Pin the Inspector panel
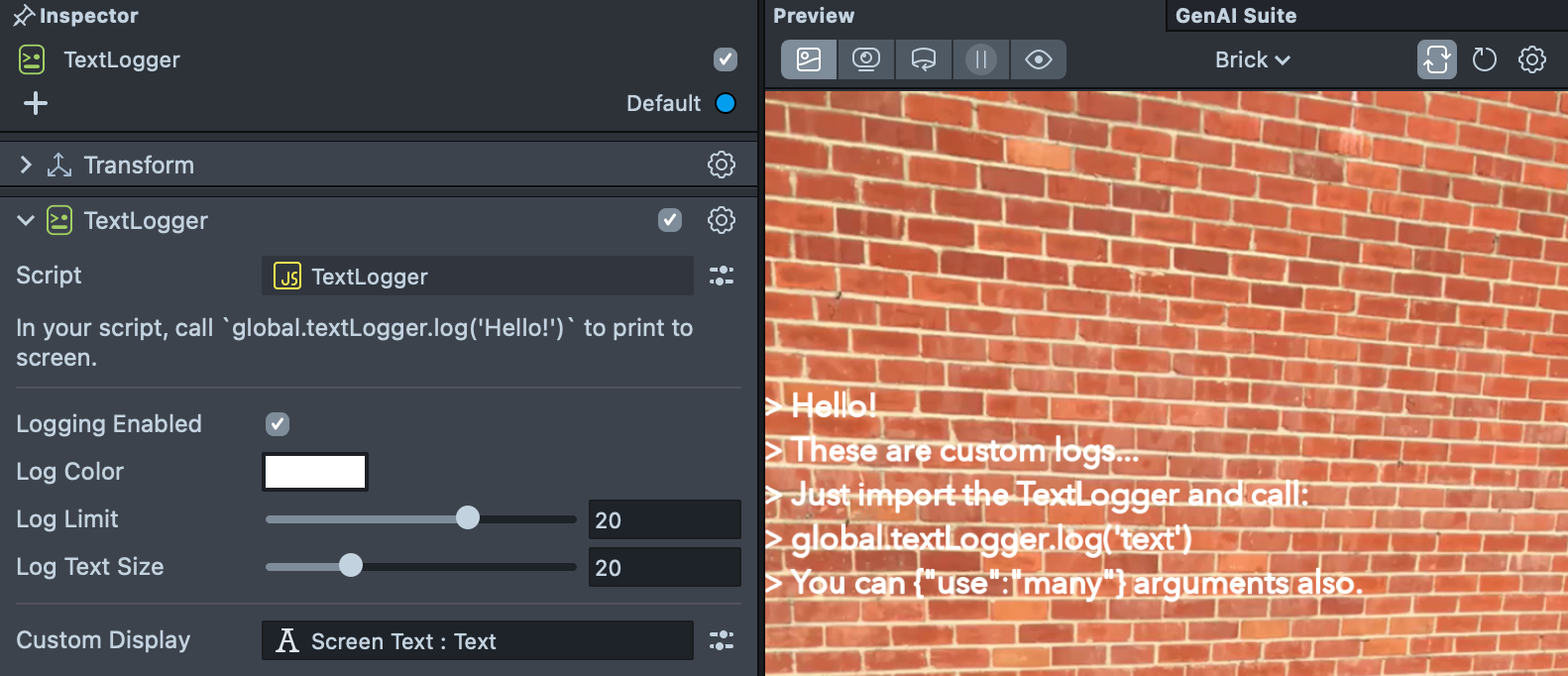This screenshot has height=676, width=1568. point(23,16)
